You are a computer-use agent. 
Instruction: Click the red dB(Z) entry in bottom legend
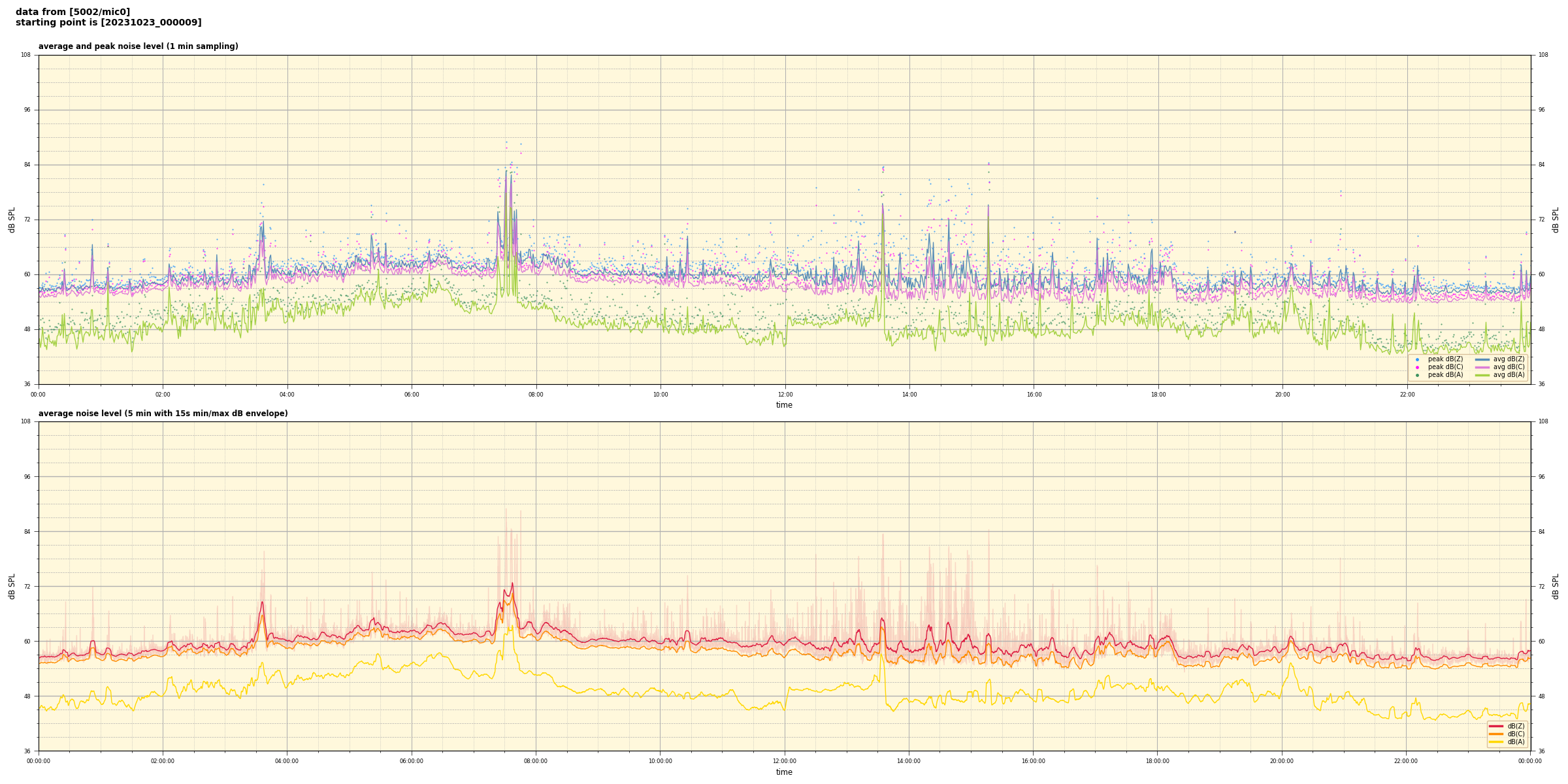[1496, 726]
